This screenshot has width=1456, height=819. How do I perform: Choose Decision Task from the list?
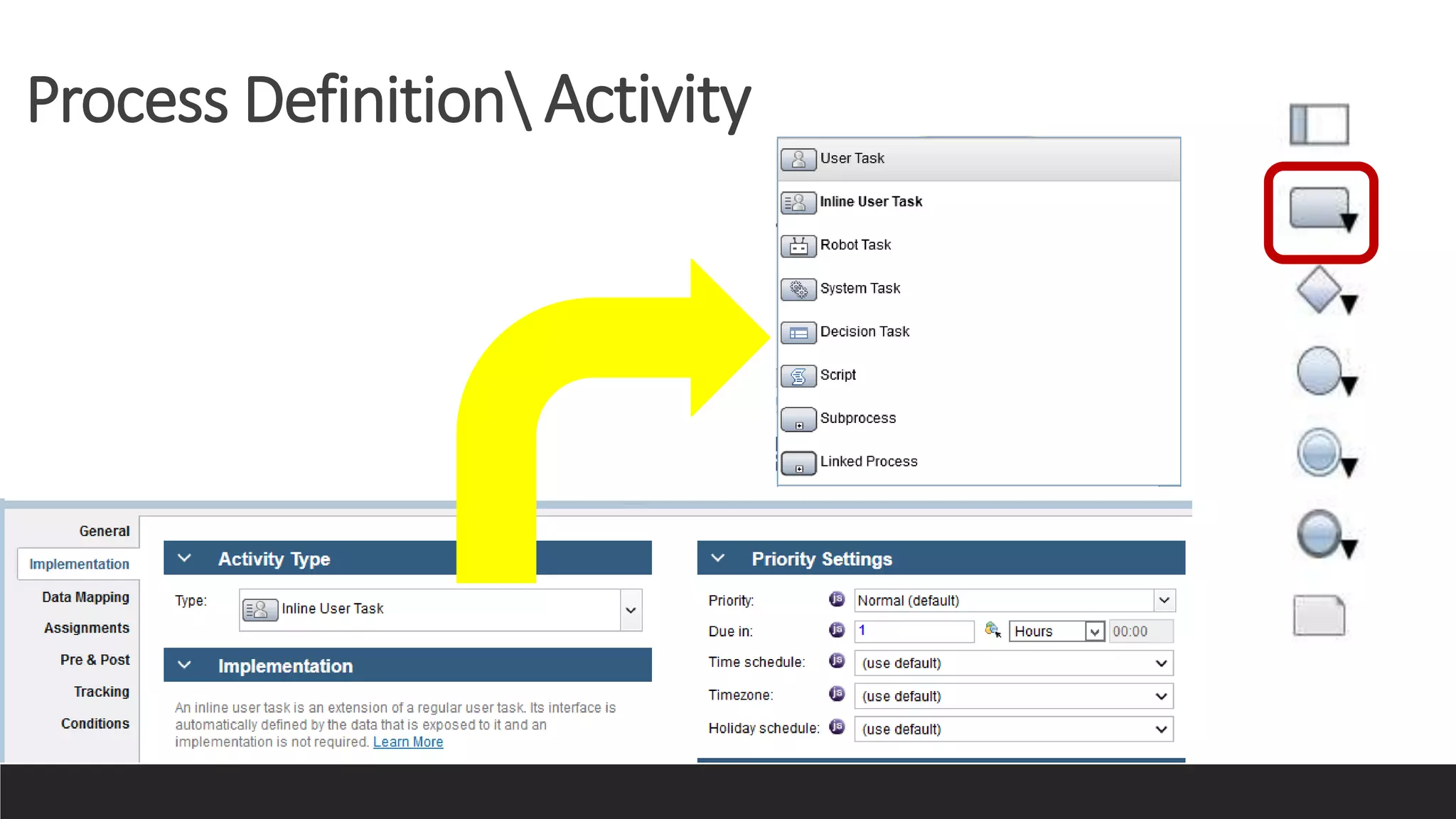(x=864, y=332)
